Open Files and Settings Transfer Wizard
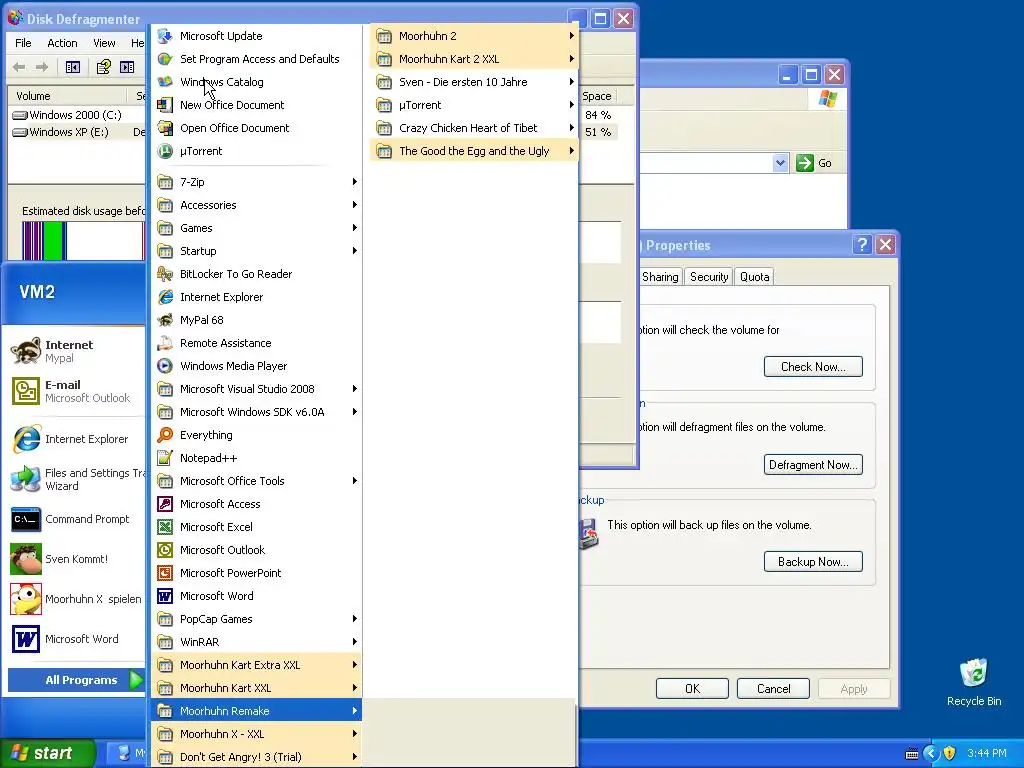 click(76, 479)
